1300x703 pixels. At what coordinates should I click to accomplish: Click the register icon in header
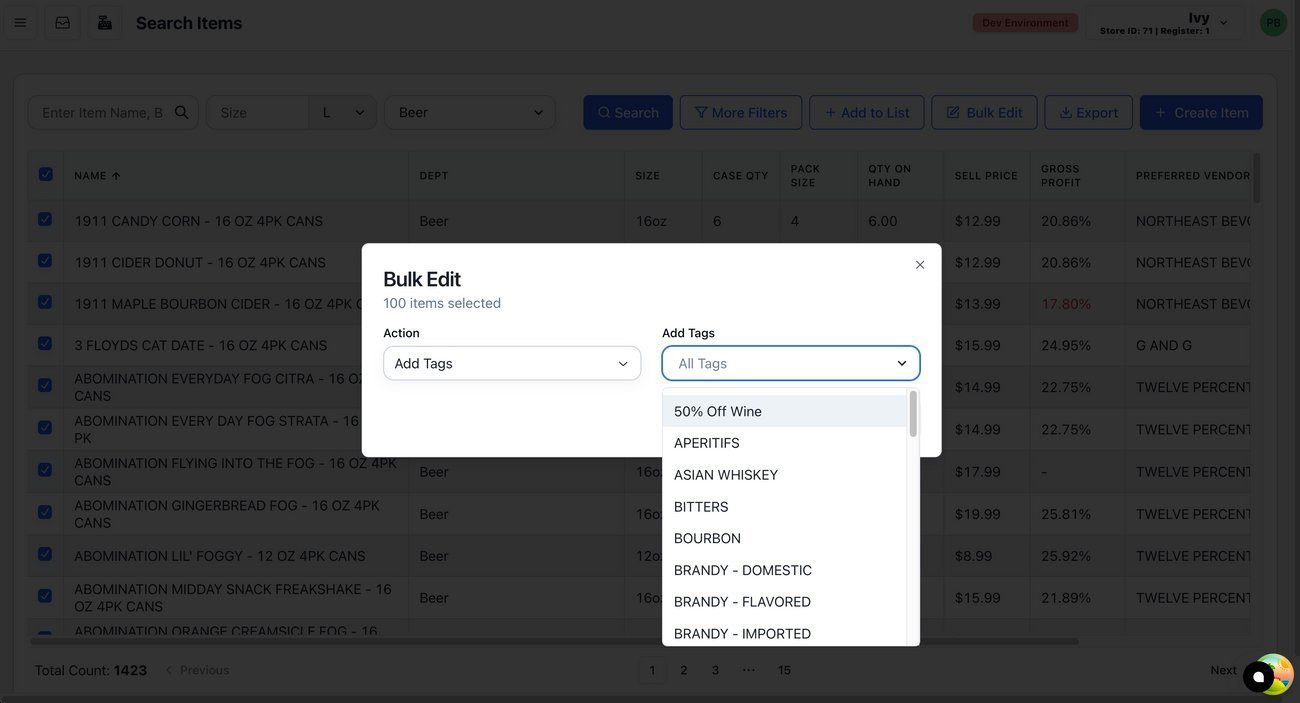point(104,23)
